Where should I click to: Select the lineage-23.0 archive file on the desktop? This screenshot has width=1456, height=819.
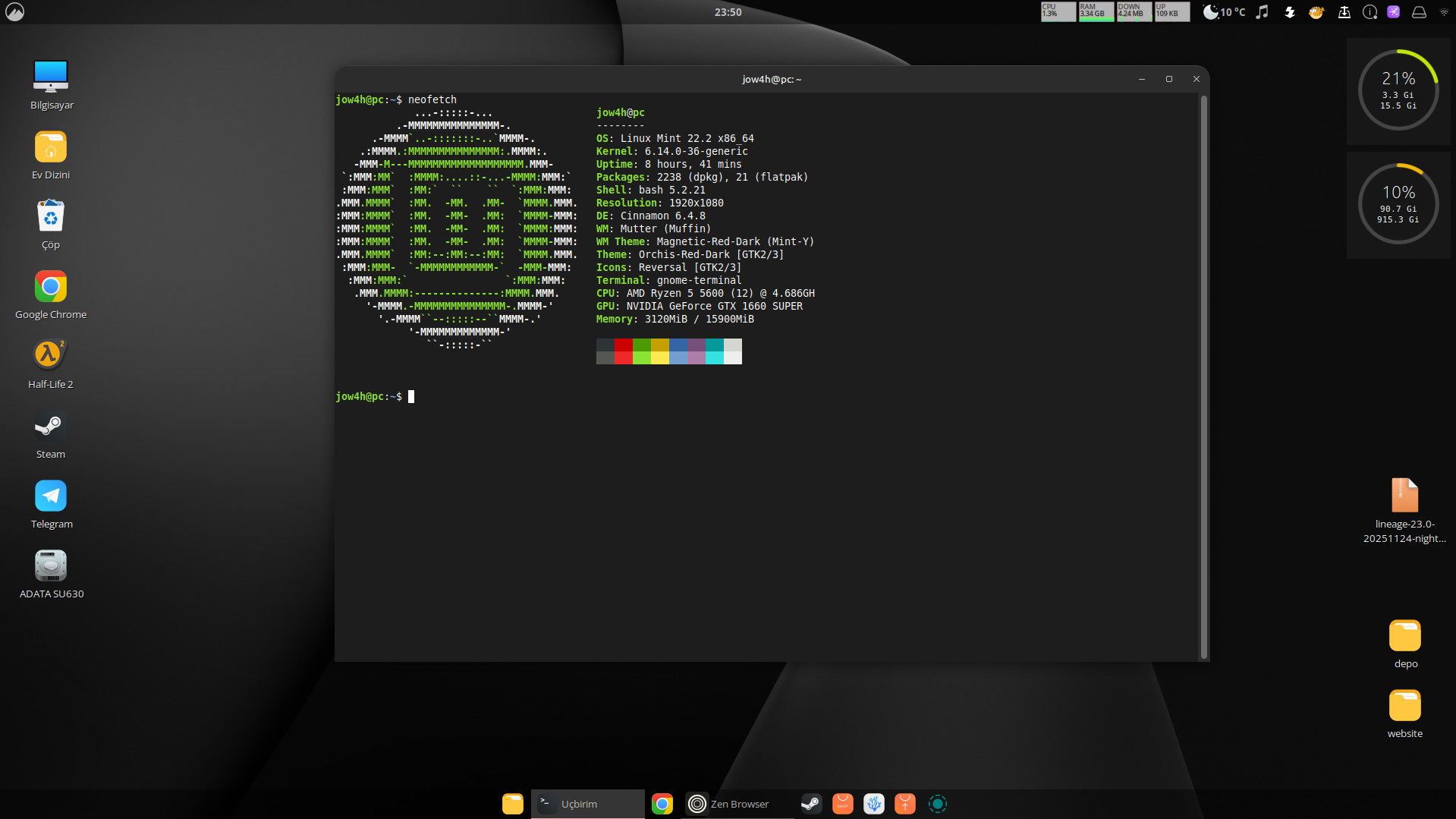point(1404,496)
